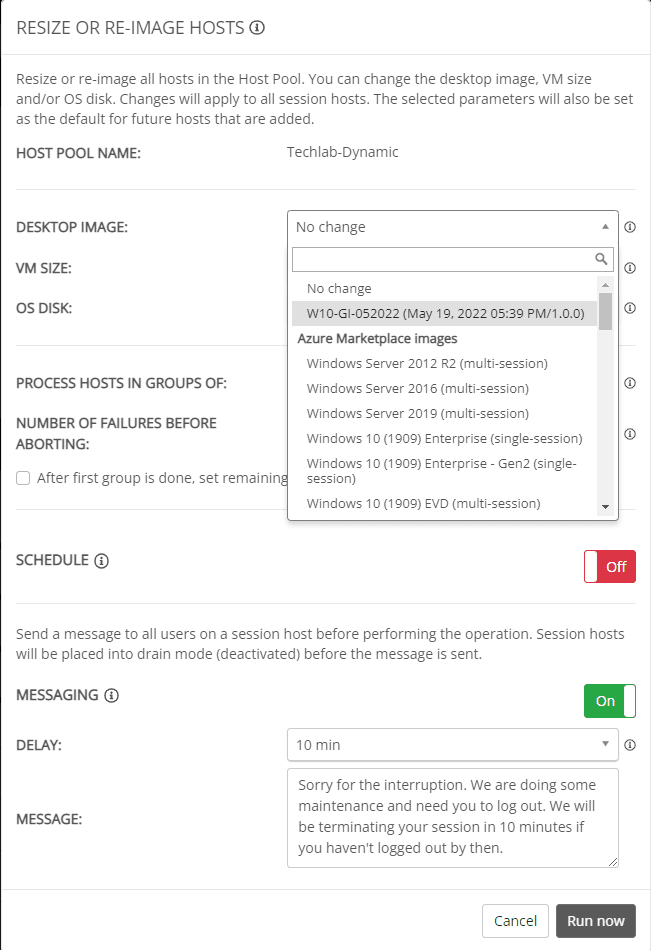Click info icon beside Delay dropdown
Viewport: 651px width, 950px height.
coord(630,744)
